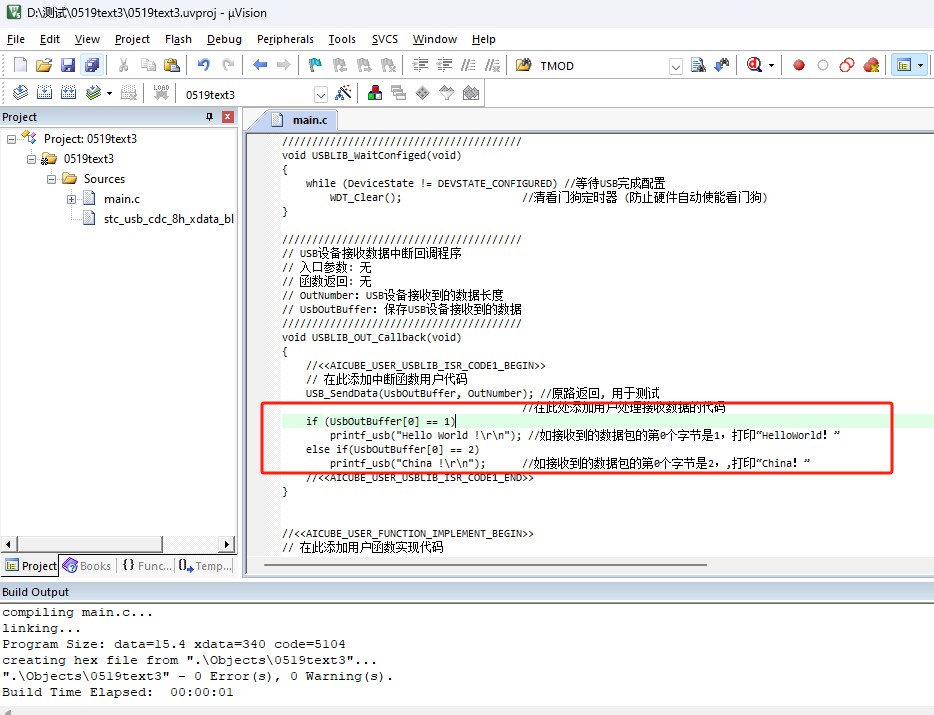Rebuild all target files icon

point(69,92)
